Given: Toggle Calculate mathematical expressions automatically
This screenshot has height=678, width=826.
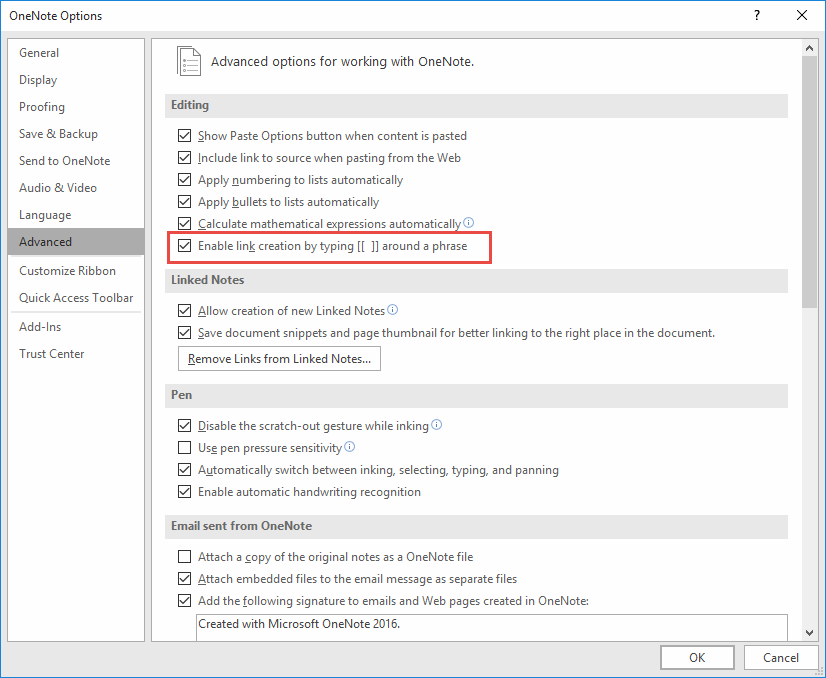Looking at the screenshot, I should (184, 223).
